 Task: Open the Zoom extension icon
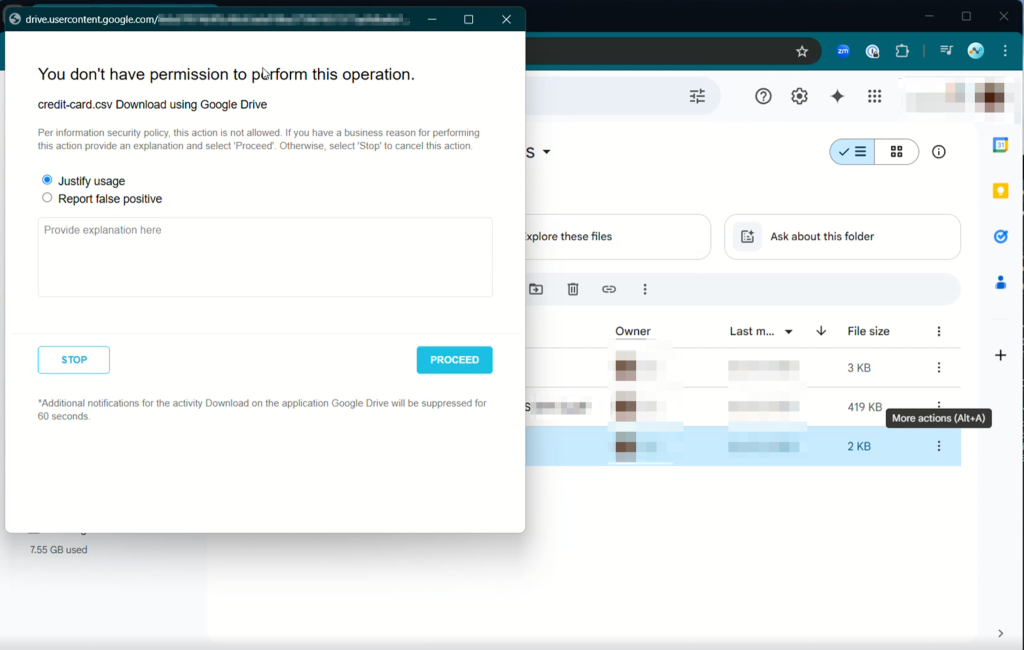click(843, 51)
